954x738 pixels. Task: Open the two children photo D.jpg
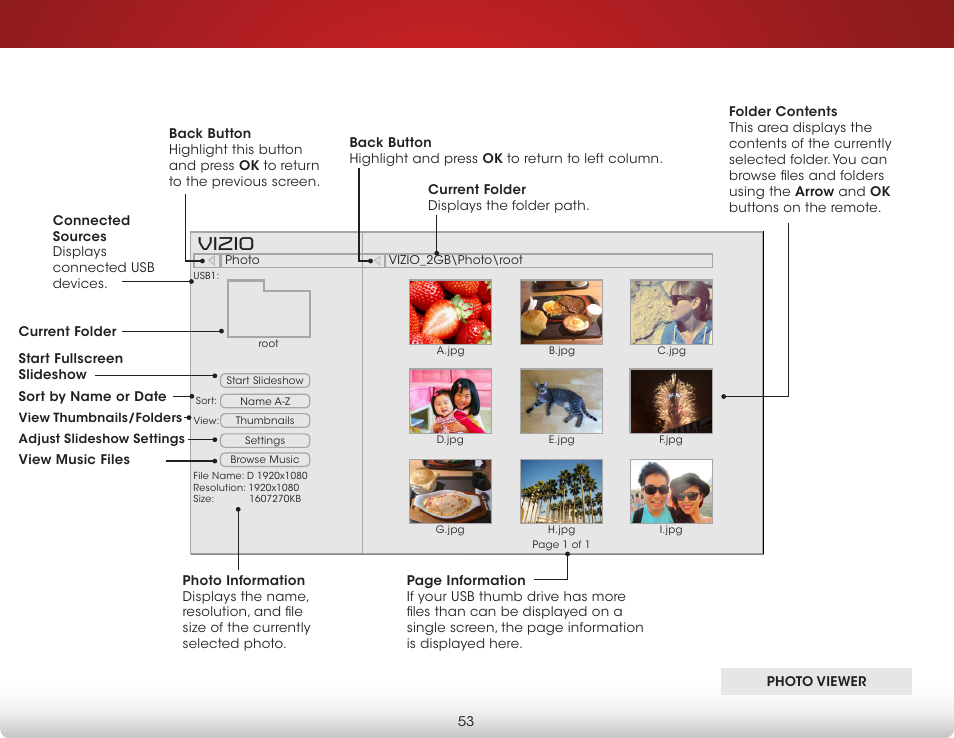tap(450, 401)
